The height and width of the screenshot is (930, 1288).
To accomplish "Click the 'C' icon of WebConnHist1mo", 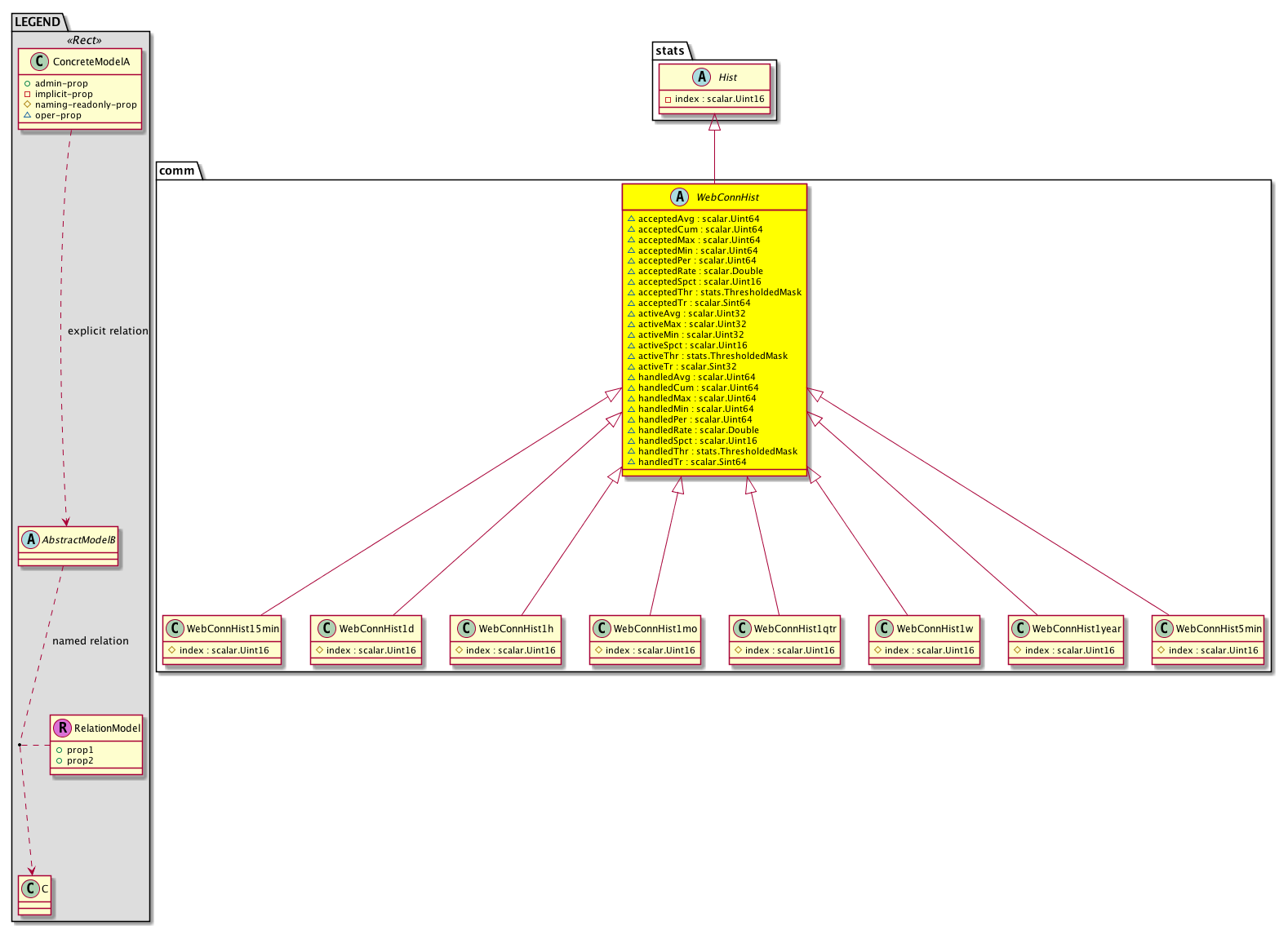I will pyautogui.click(x=602, y=628).
